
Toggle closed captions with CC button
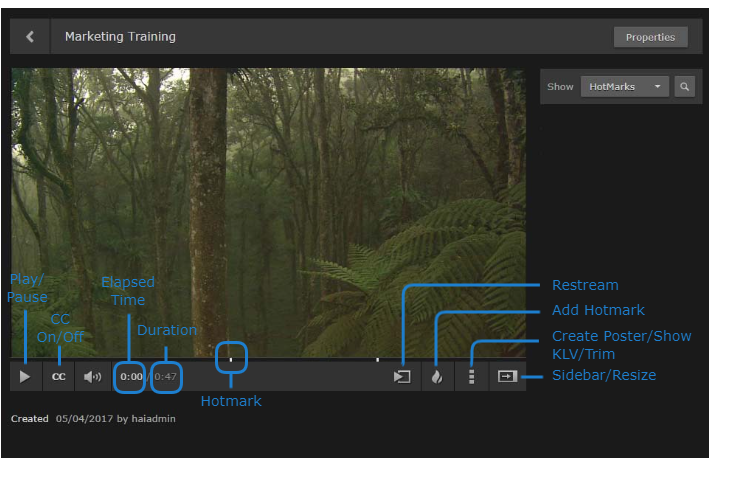point(59,377)
